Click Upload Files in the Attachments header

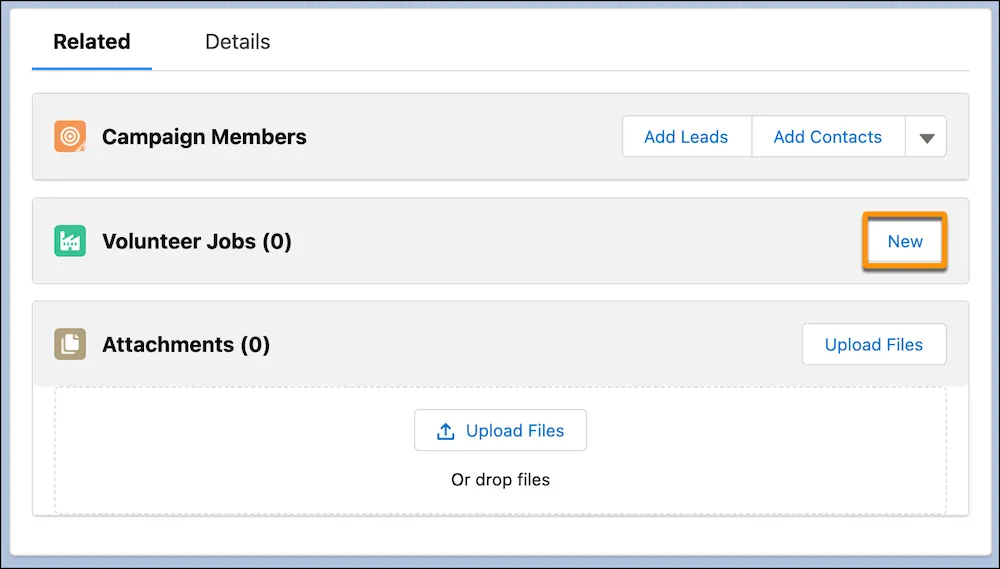pyautogui.click(x=873, y=345)
